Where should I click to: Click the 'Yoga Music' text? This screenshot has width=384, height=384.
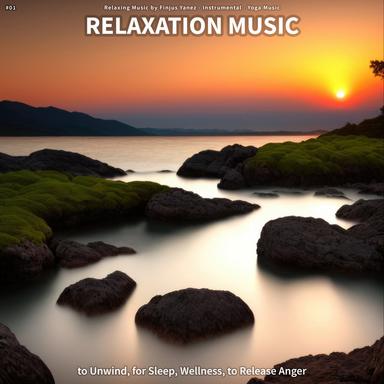264,7
